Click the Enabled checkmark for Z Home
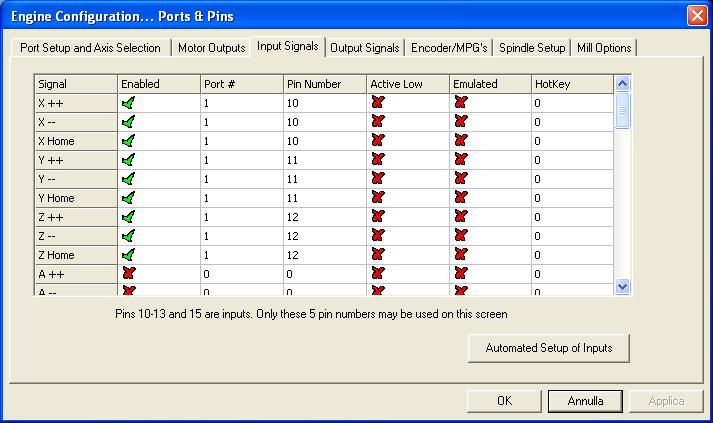Screen dimensions: 713x423 pos(128,254)
